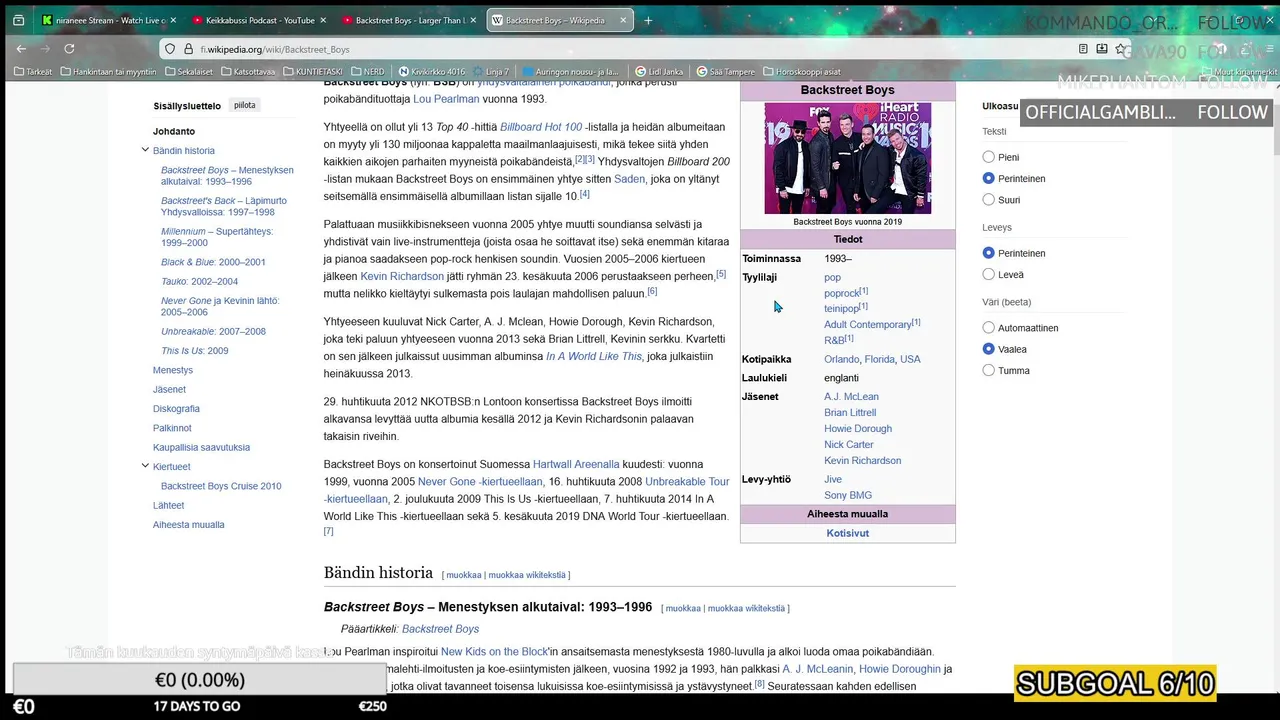Go to Johdanto in table of contents
The image size is (1280, 720).
(174, 131)
